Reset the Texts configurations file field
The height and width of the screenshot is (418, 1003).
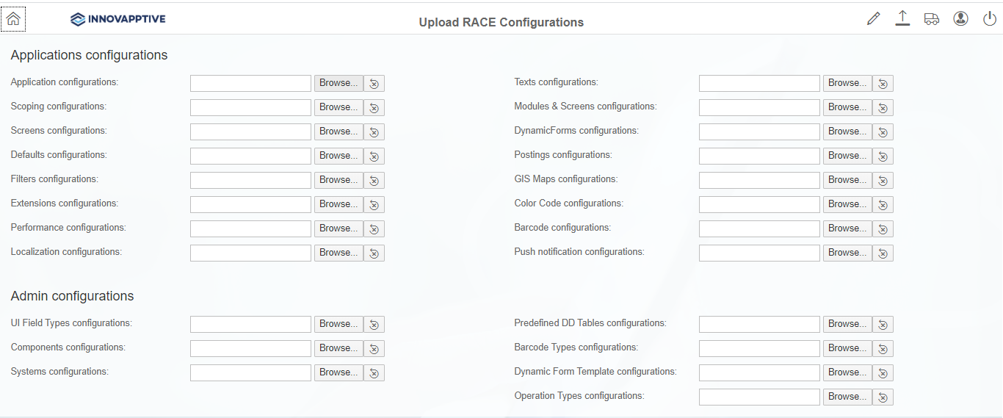tap(883, 84)
